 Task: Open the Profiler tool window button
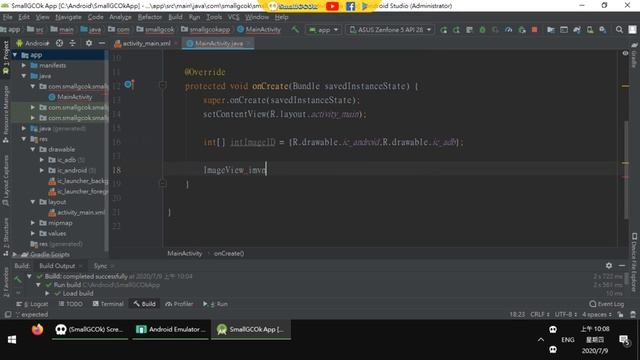pos(179,304)
